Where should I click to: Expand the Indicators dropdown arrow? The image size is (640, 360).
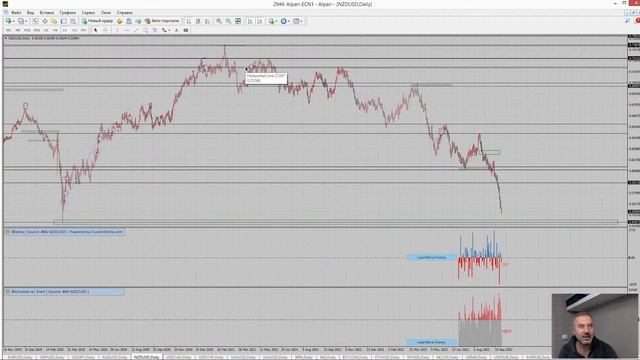tap(277, 21)
